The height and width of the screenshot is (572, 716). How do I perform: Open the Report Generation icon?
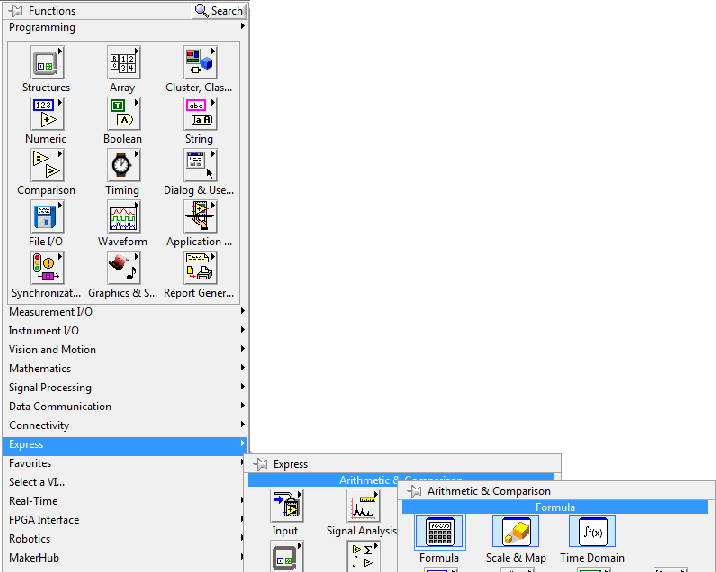(200, 268)
